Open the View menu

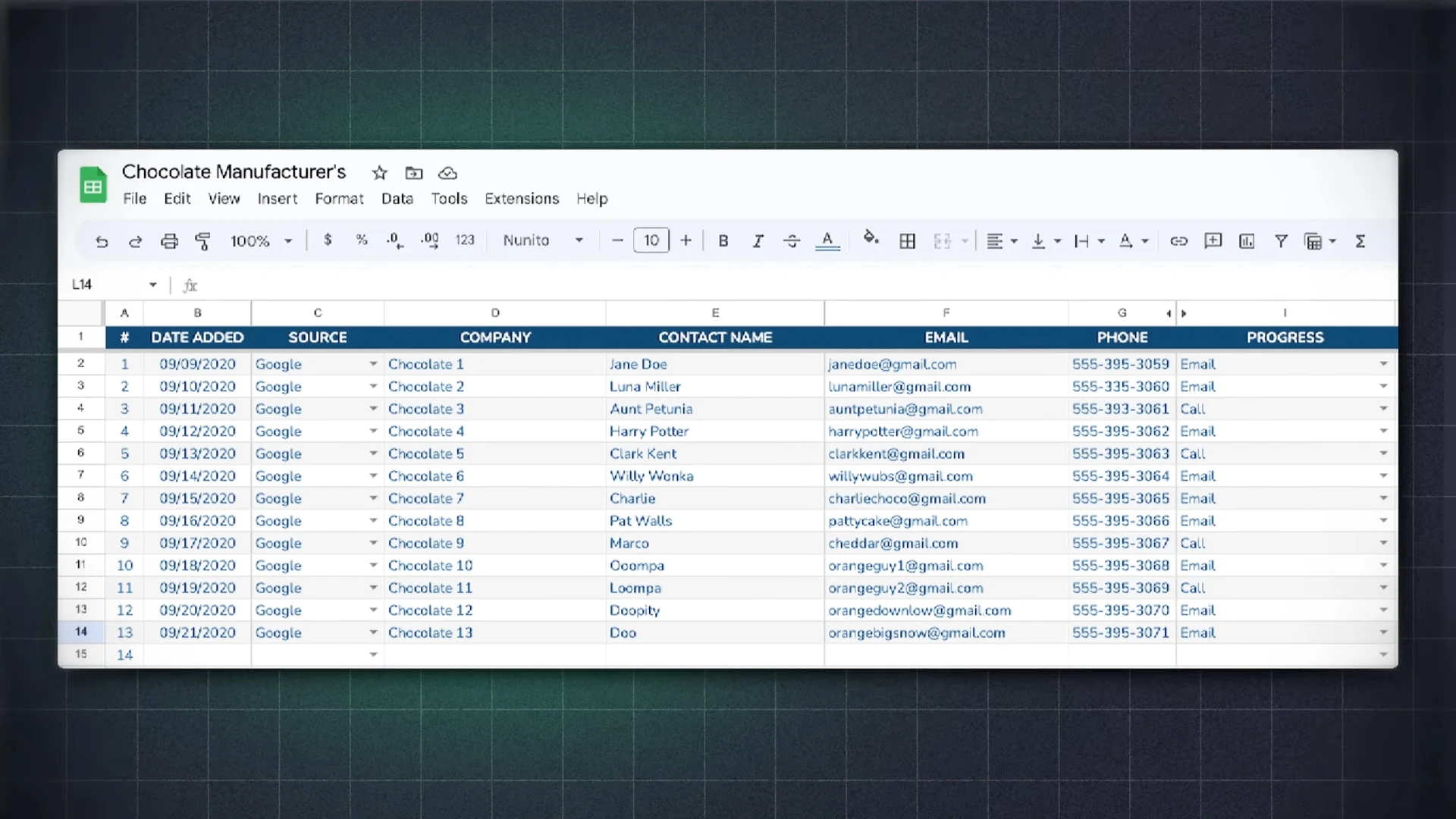[224, 199]
